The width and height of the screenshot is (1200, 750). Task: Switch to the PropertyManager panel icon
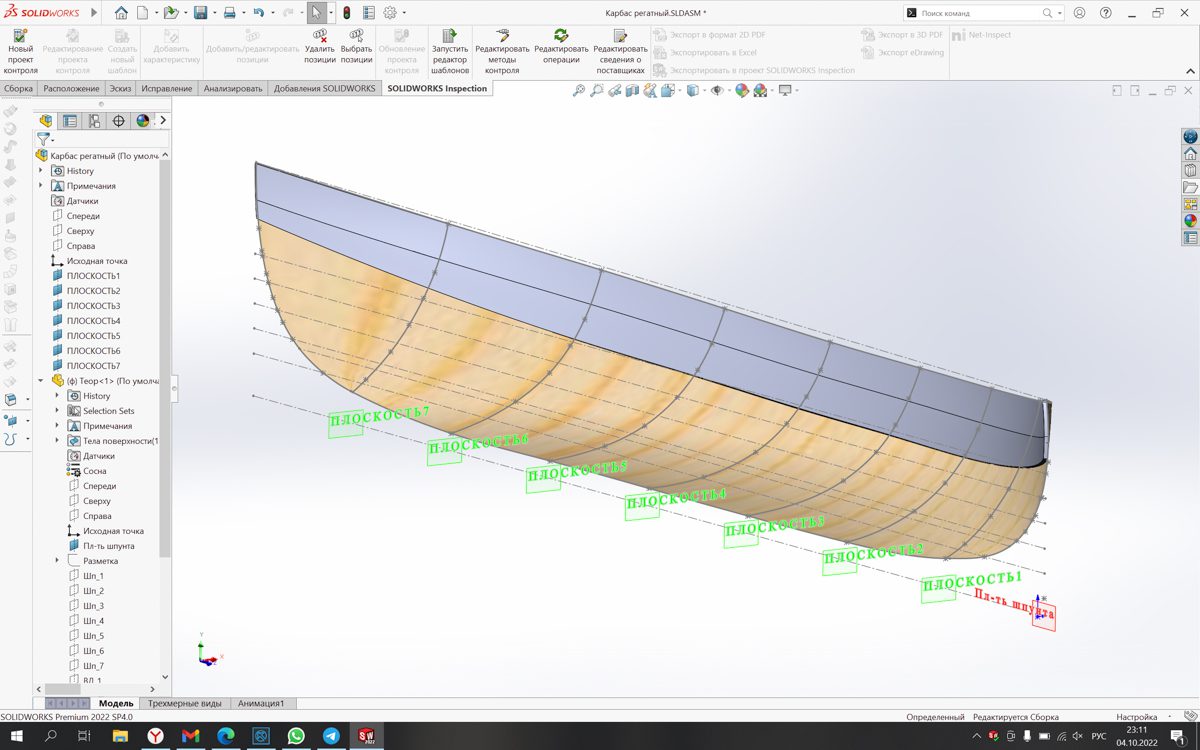(x=70, y=121)
